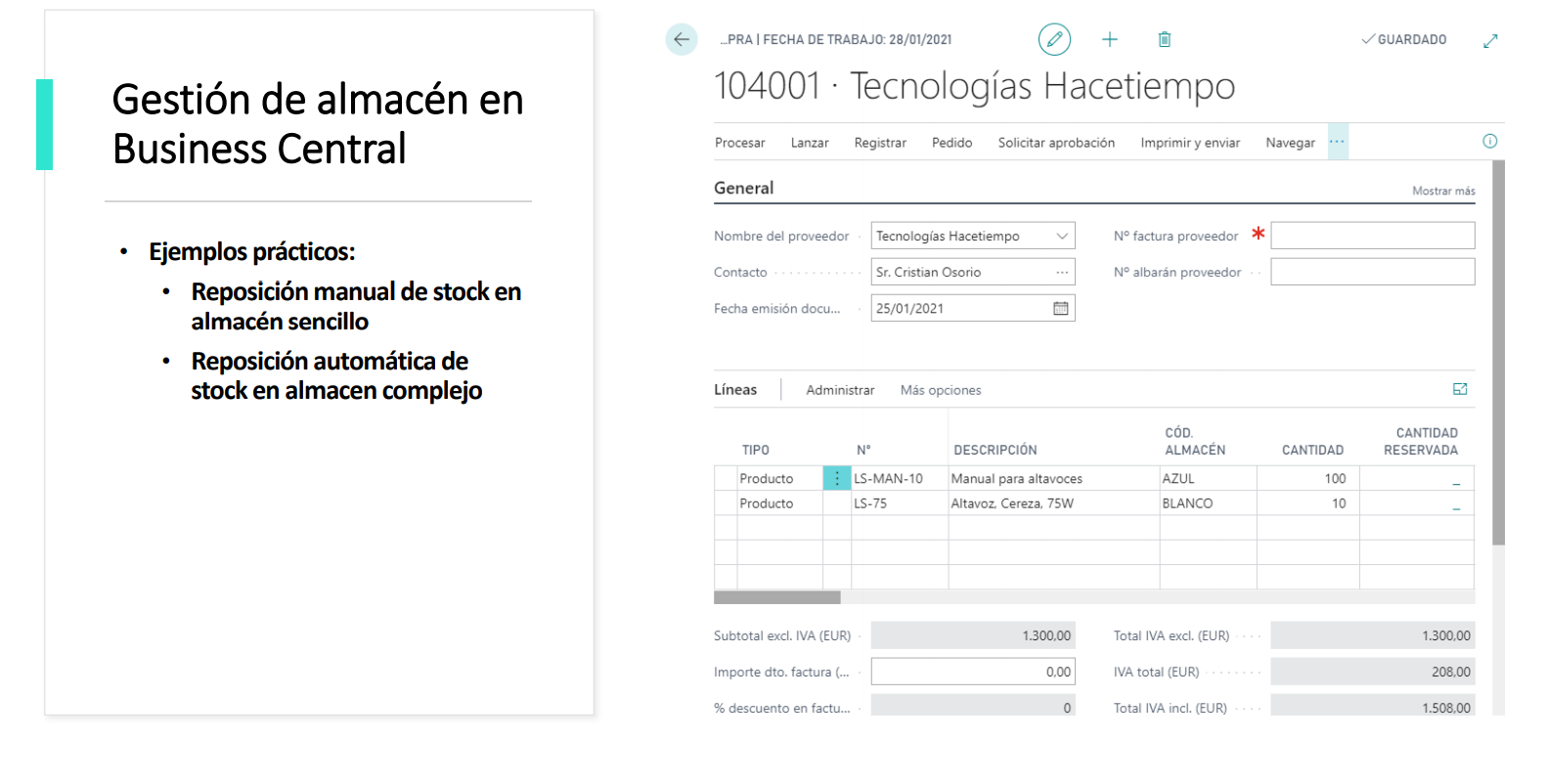The width and height of the screenshot is (1546, 784).
Task: Click % descuento en factura value
Action: tap(973, 706)
